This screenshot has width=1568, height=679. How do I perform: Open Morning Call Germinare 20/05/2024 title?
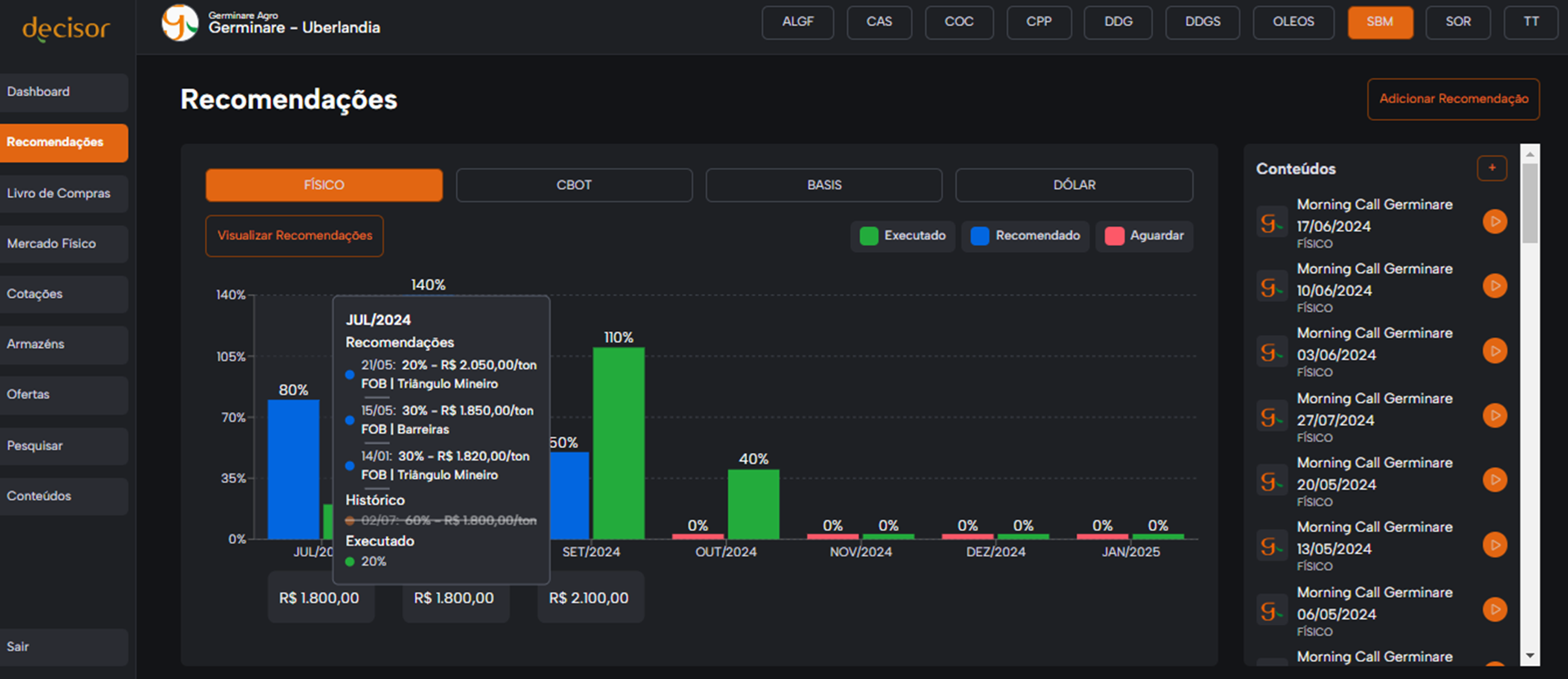point(1375,474)
